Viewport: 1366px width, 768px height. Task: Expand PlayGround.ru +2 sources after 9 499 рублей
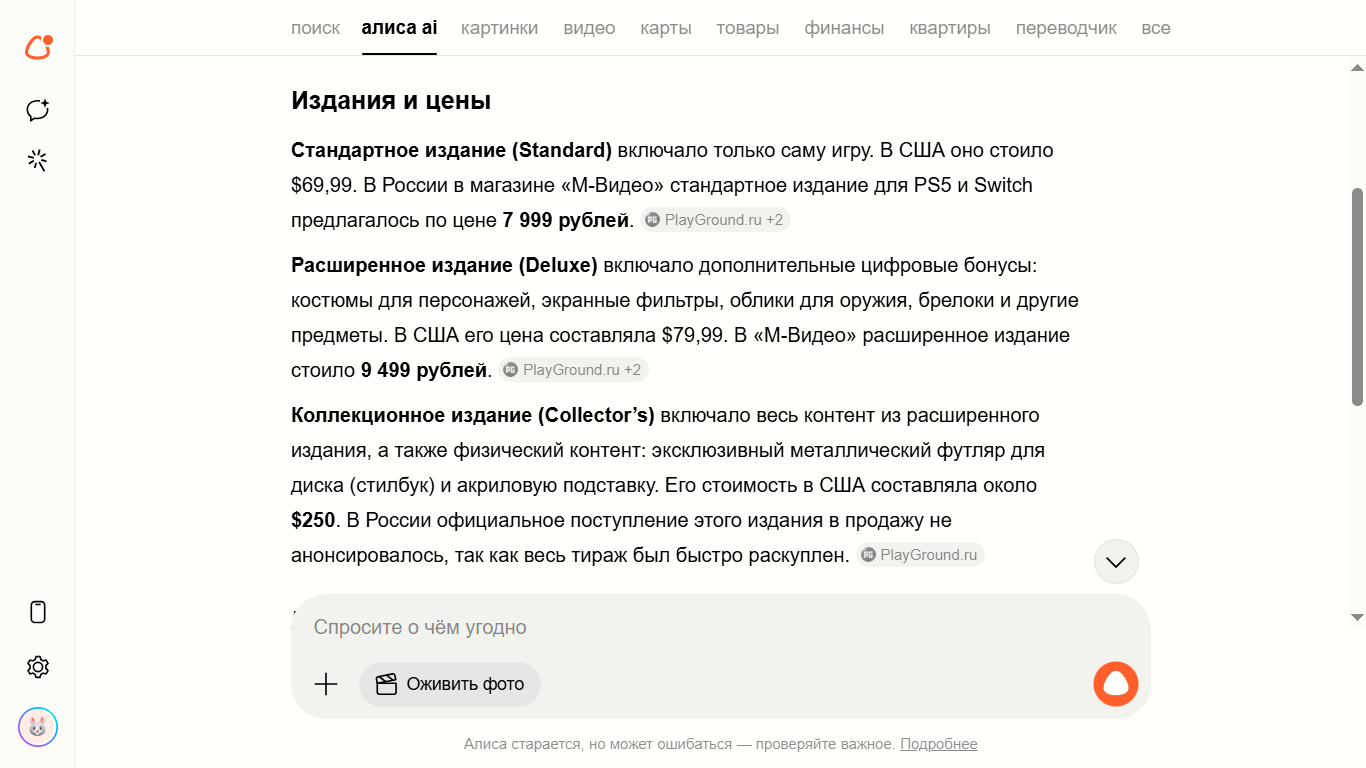coord(573,370)
